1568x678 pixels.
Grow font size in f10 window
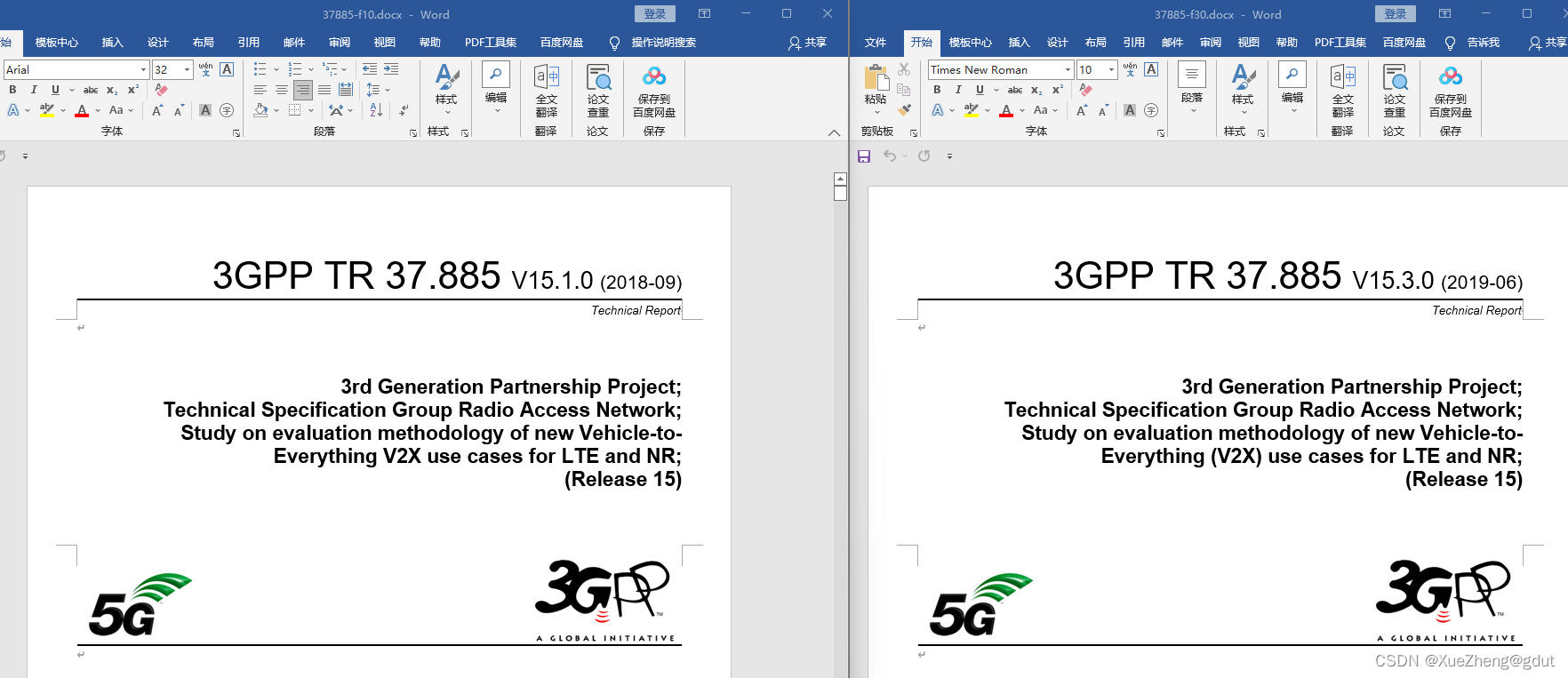coord(156,110)
